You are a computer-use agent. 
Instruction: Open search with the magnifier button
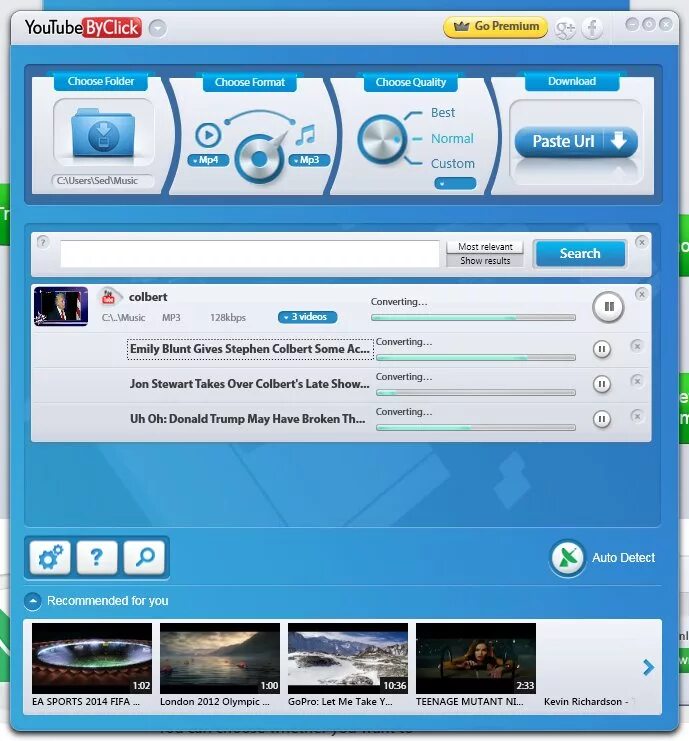tap(144, 558)
